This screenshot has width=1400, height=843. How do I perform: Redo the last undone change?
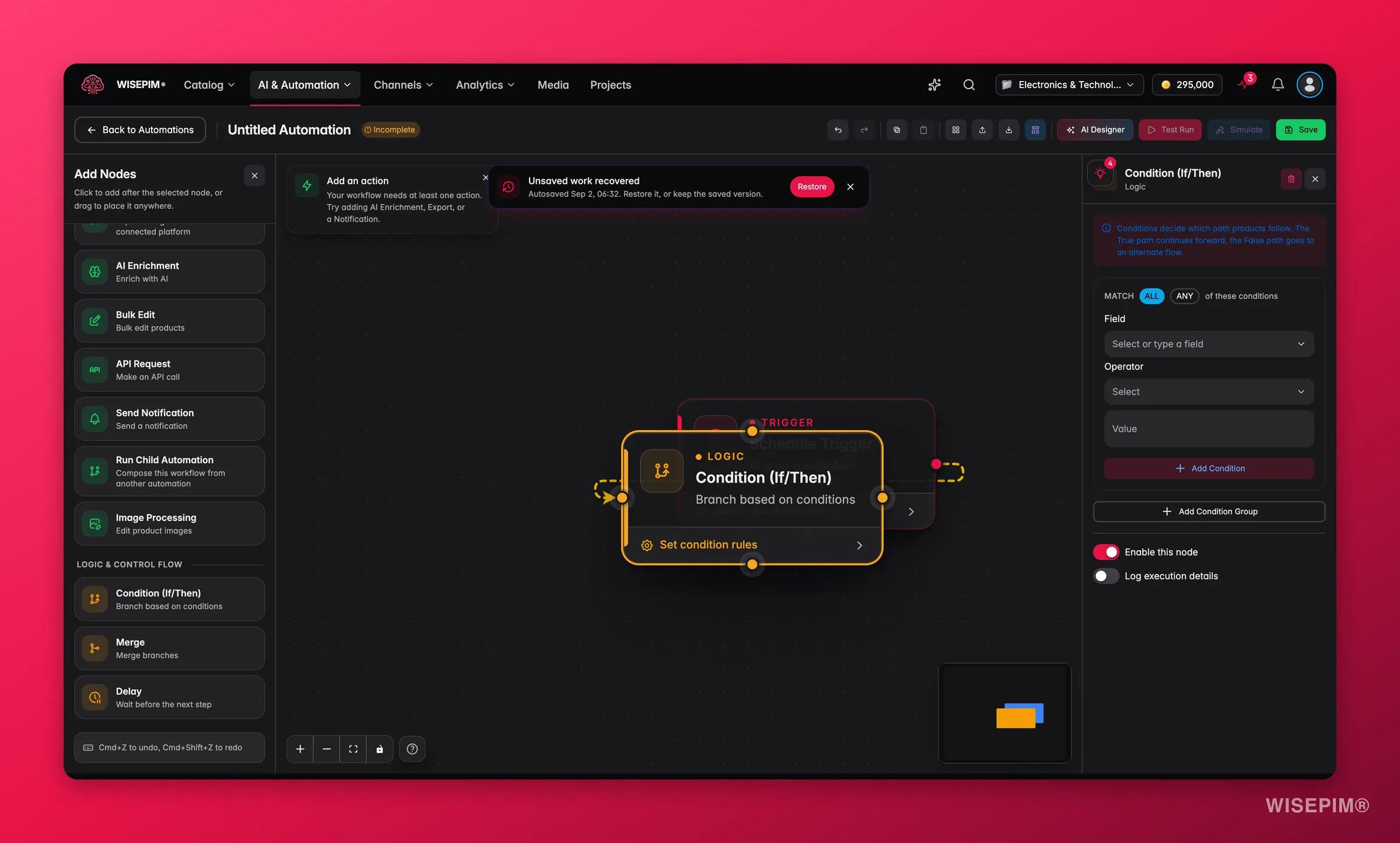(x=864, y=130)
